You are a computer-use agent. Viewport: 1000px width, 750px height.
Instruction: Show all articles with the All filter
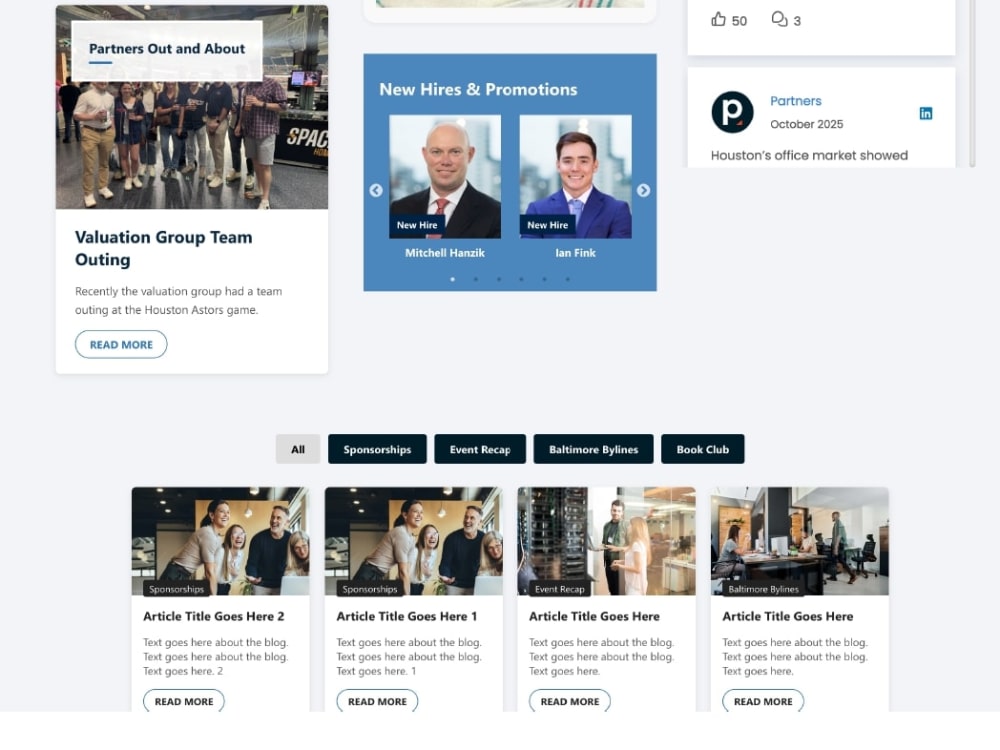click(298, 449)
